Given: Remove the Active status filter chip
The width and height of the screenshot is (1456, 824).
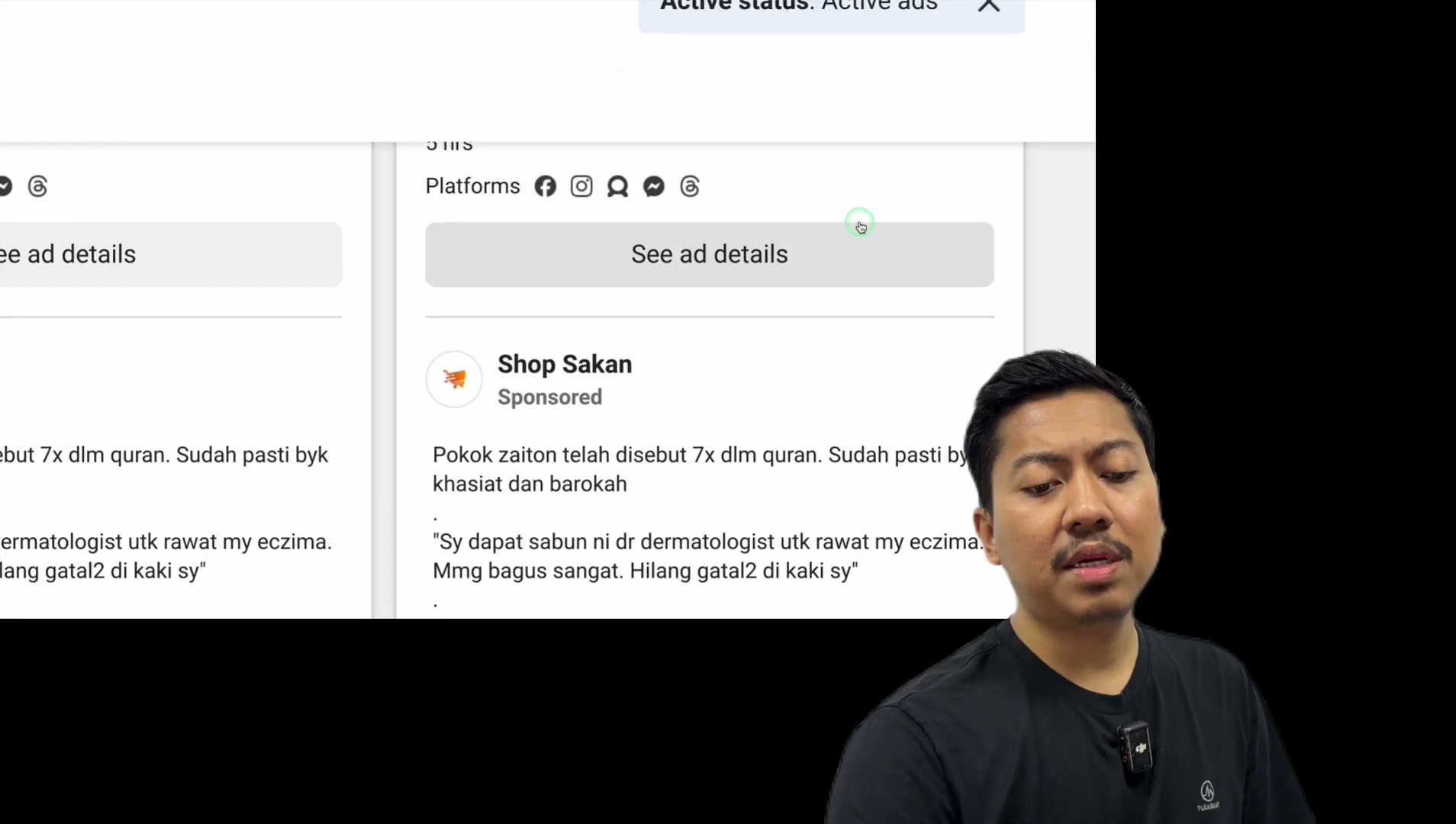Looking at the screenshot, I should pos(989,6).
